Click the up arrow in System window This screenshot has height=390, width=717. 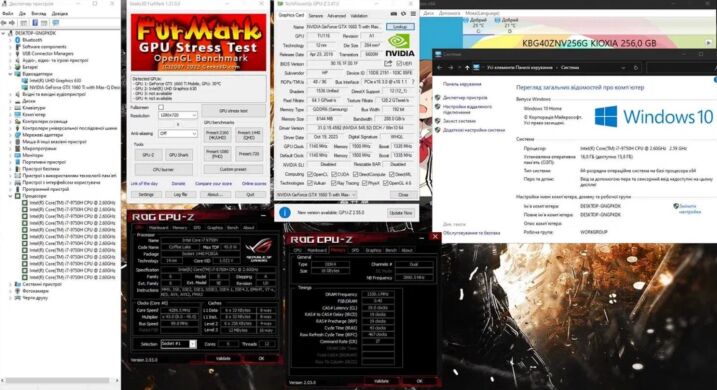tap(467, 68)
